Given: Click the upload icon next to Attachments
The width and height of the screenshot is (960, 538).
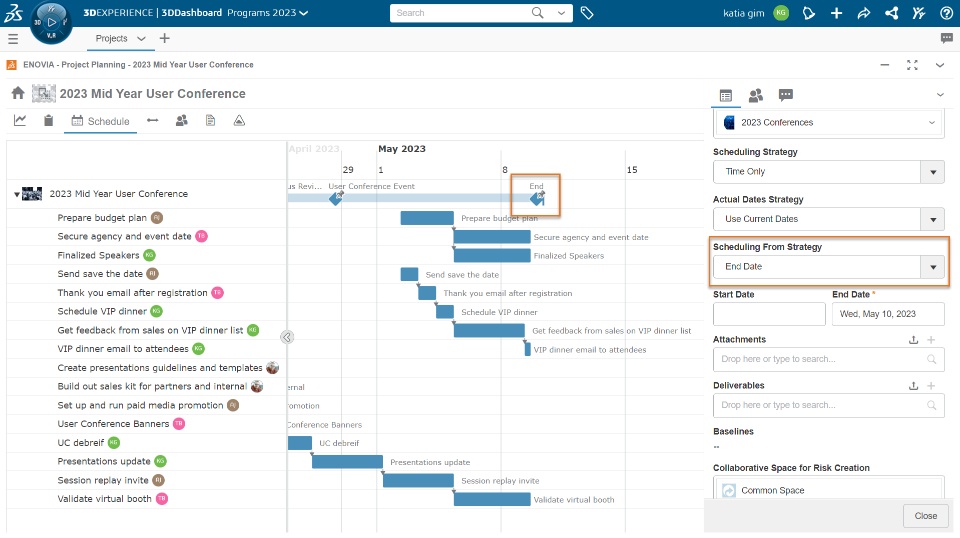Looking at the screenshot, I should pyautogui.click(x=912, y=340).
